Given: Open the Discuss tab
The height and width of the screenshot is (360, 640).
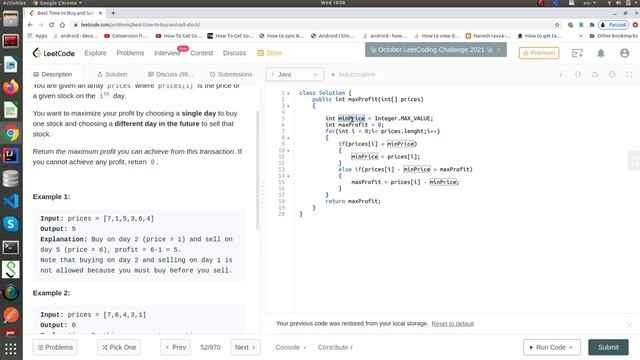Looking at the screenshot, I should tap(170, 74).
